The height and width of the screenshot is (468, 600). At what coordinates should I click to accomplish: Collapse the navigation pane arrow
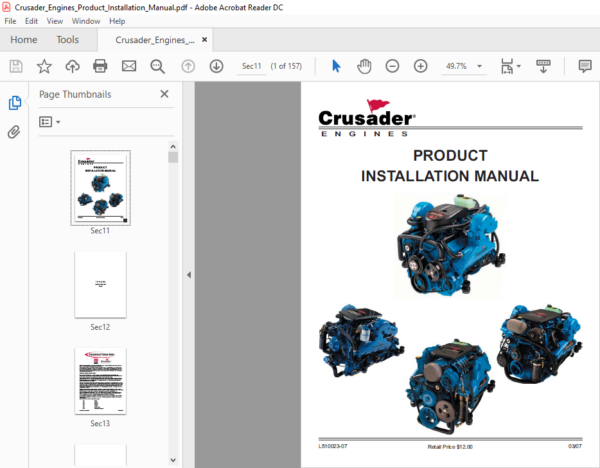[189, 275]
